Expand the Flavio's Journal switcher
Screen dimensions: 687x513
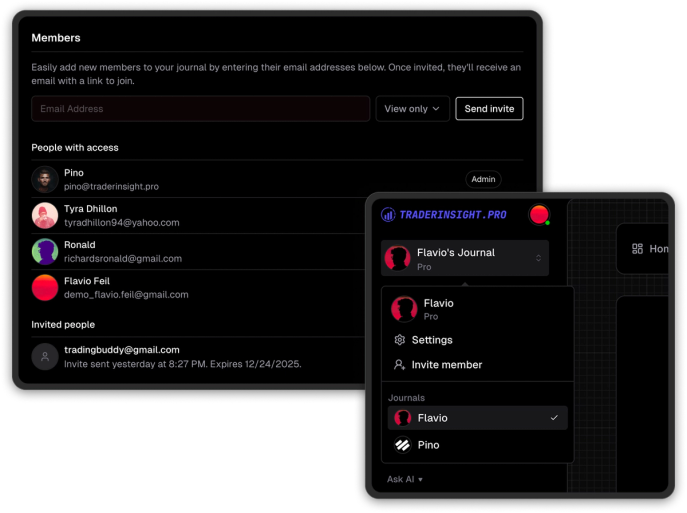[x=465, y=258]
